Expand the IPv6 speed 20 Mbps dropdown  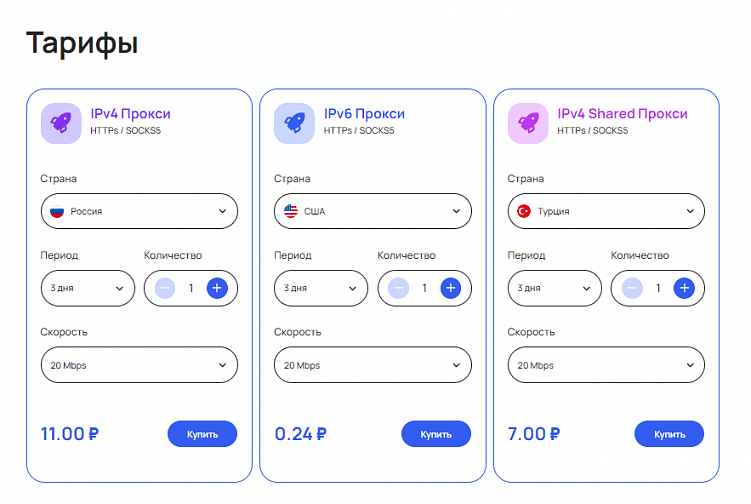coord(372,365)
